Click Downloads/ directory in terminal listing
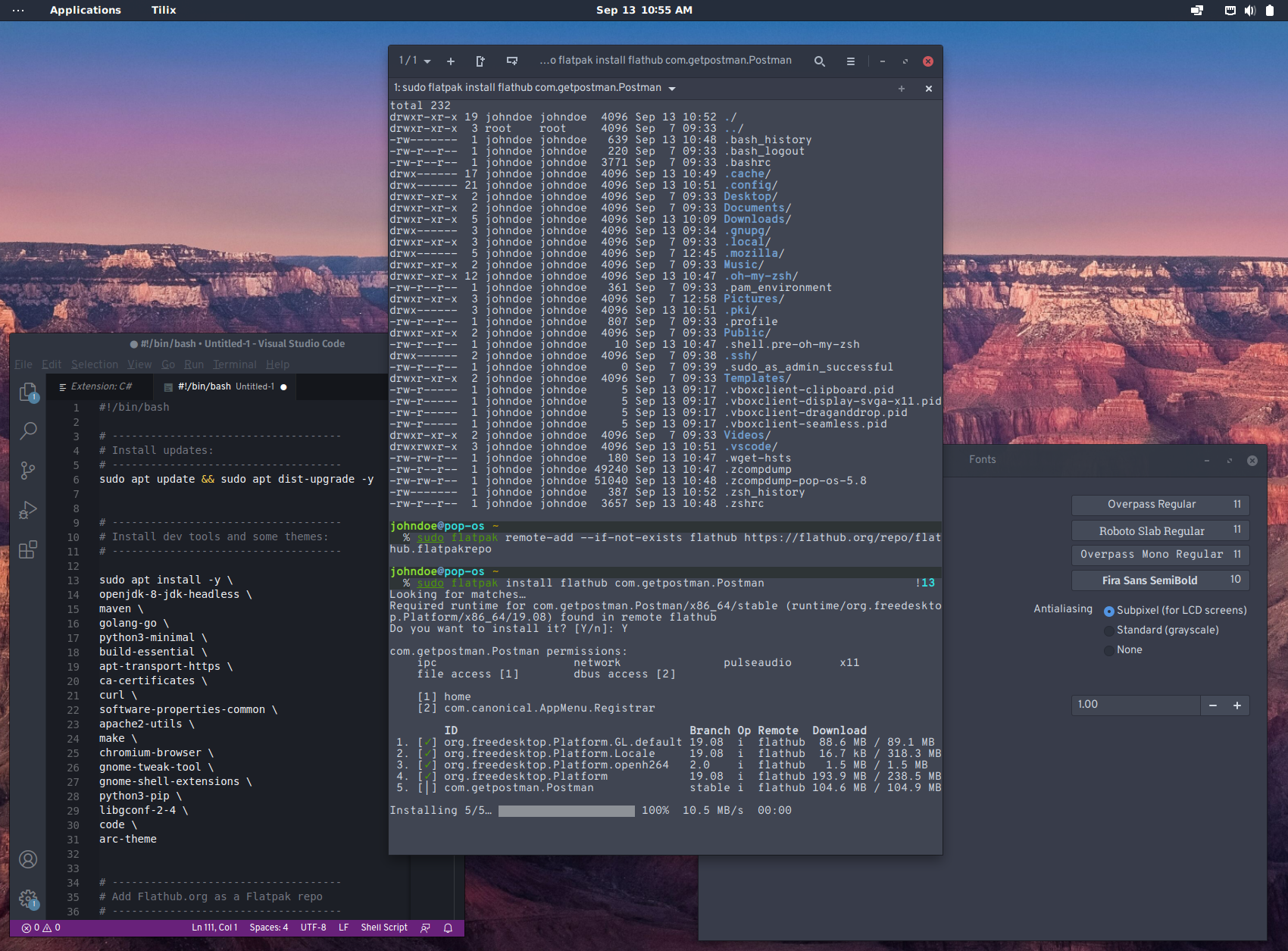 pyautogui.click(x=757, y=220)
